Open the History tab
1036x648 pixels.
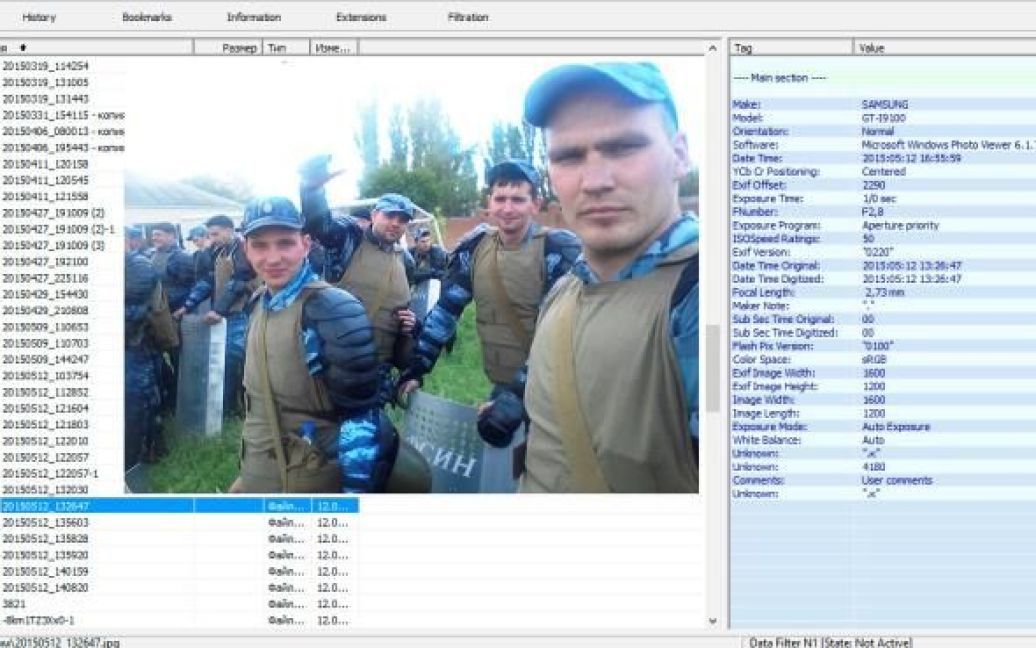(x=39, y=17)
